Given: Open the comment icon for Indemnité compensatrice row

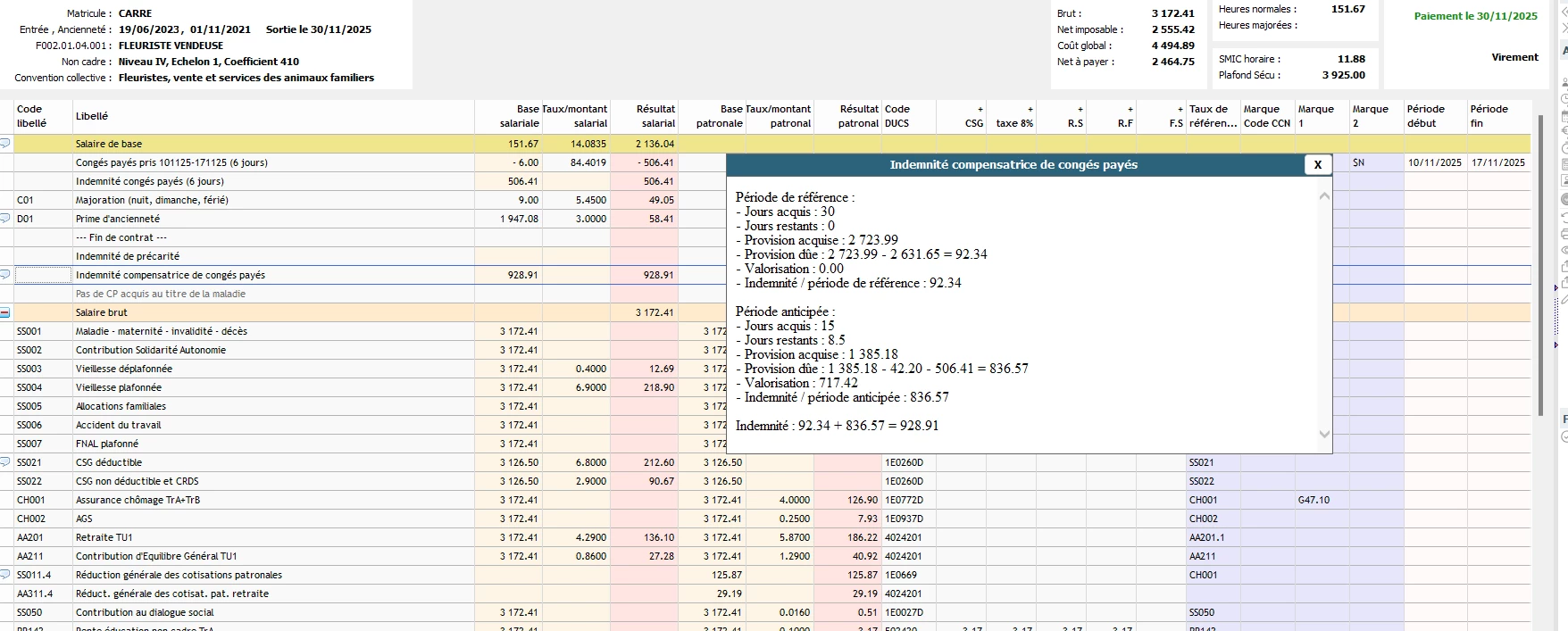Looking at the screenshot, I should [x=5, y=275].
